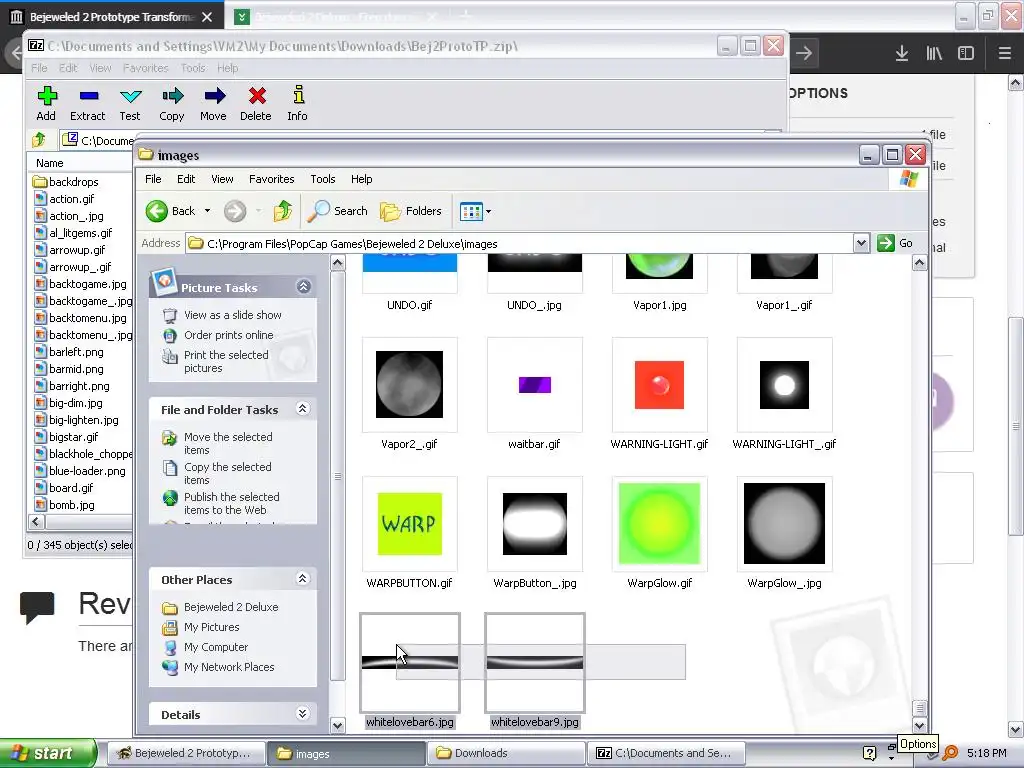Screen dimensions: 1024x768
Task: Click the Views icon in Explorer toolbar
Action: [x=471, y=211]
